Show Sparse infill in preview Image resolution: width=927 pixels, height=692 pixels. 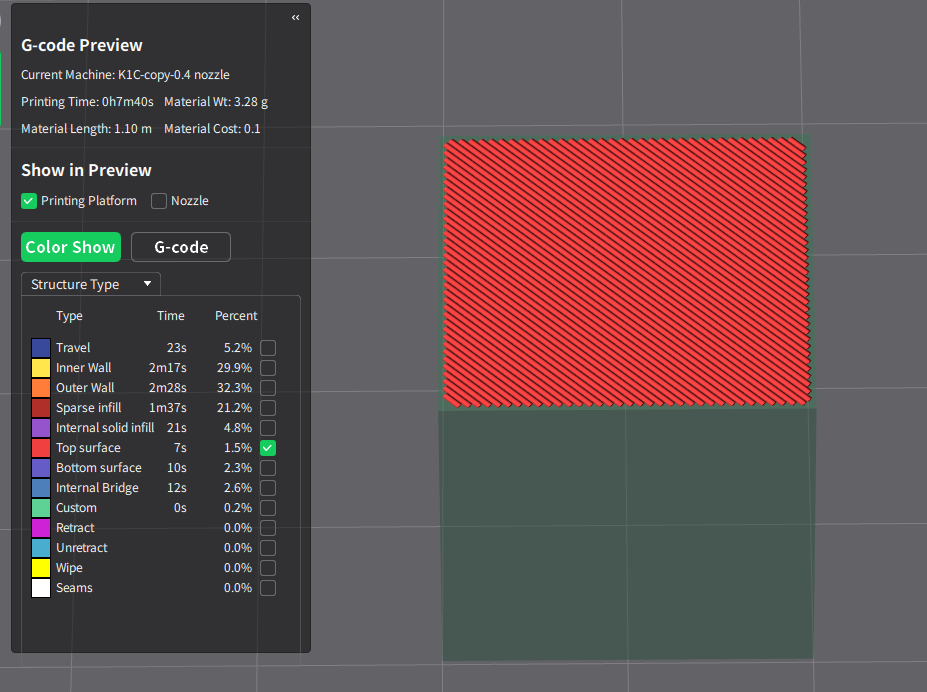[x=268, y=408]
